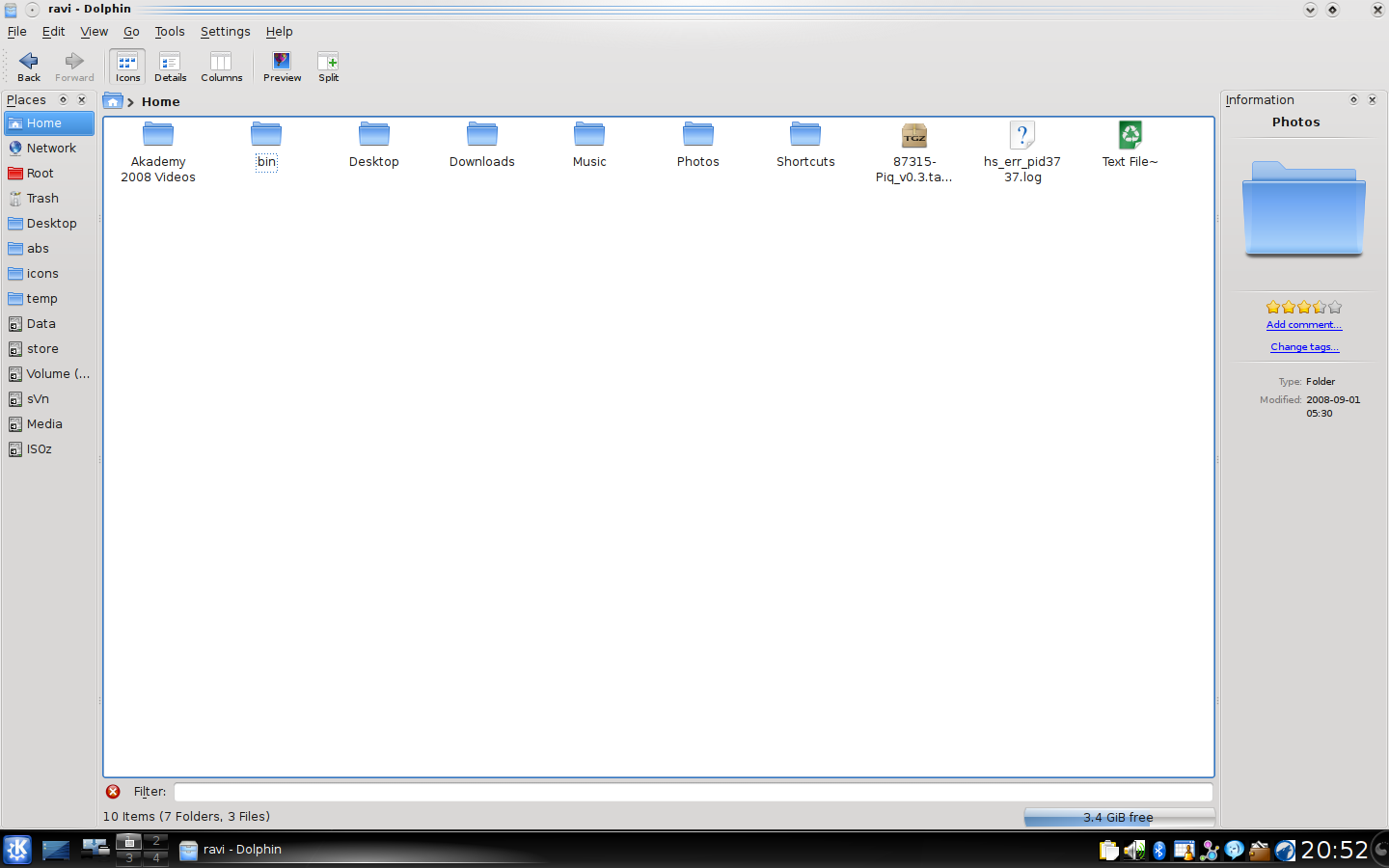Open the KDE application launcher menu
This screenshot has height=868, width=1389.
point(17,850)
